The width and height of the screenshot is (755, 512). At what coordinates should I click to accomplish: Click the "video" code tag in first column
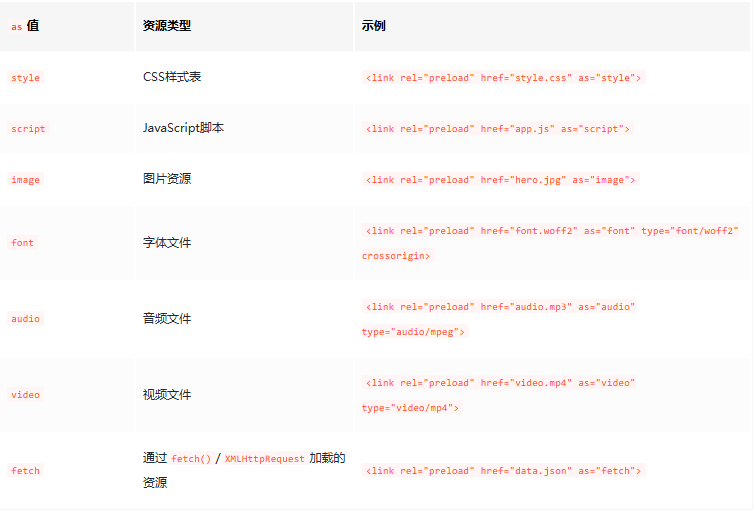point(26,395)
